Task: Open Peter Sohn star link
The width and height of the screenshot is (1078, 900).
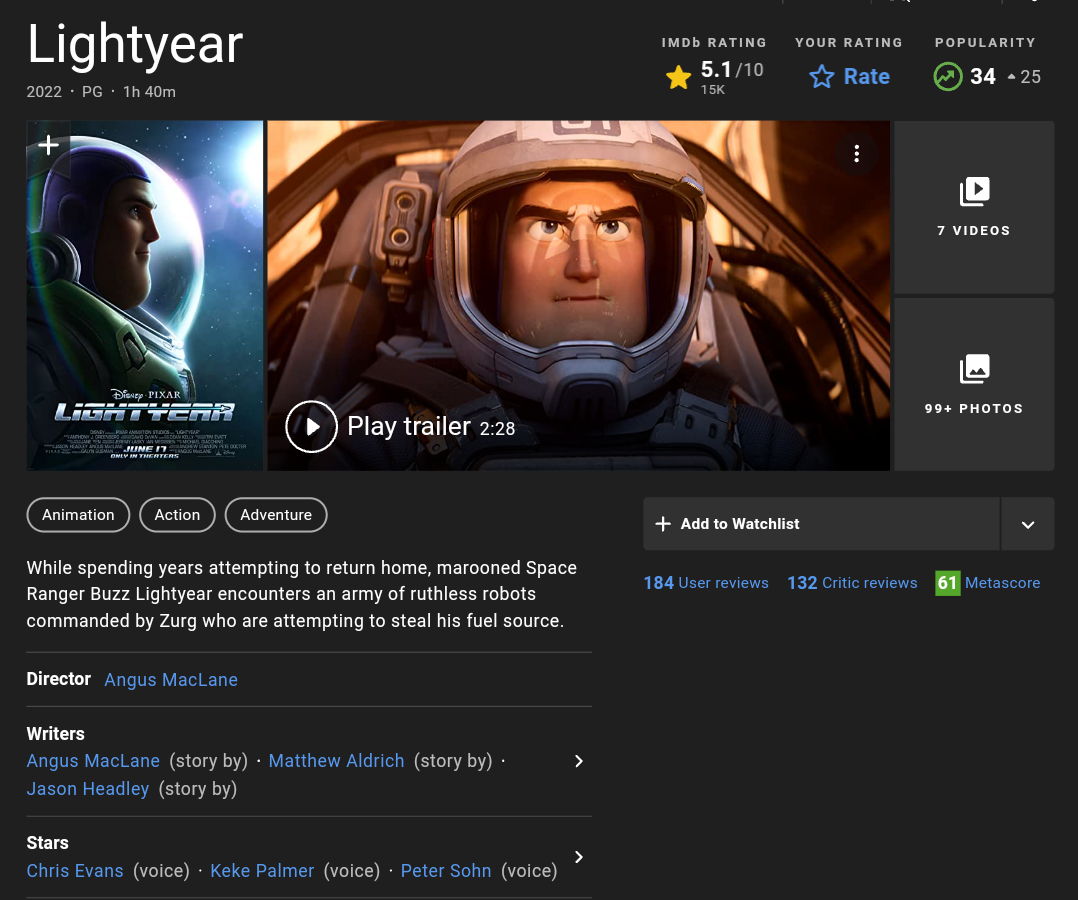Action: (x=446, y=870)
